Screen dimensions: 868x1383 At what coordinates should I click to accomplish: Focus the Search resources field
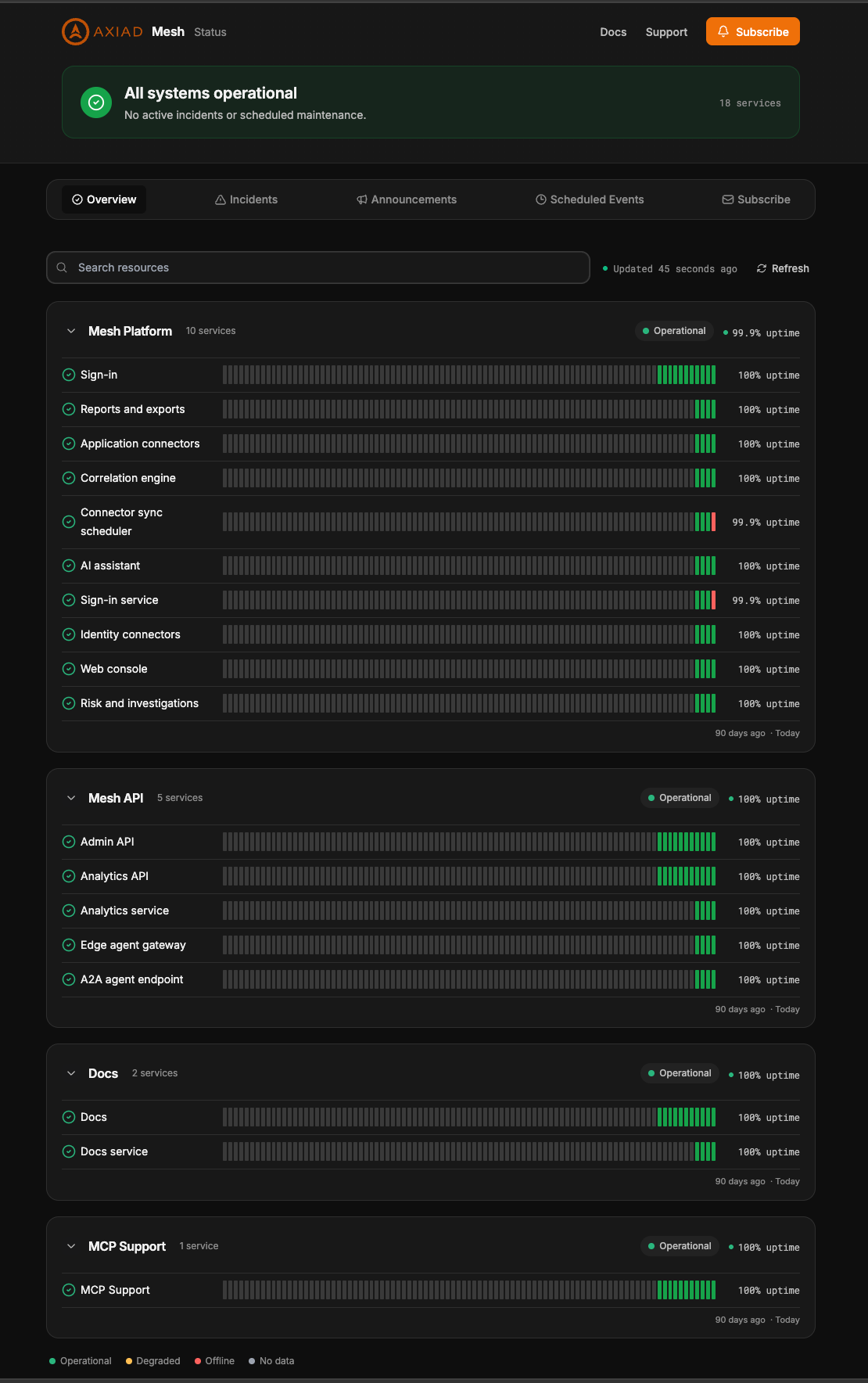pyautogui.click(x=318, y=268)
